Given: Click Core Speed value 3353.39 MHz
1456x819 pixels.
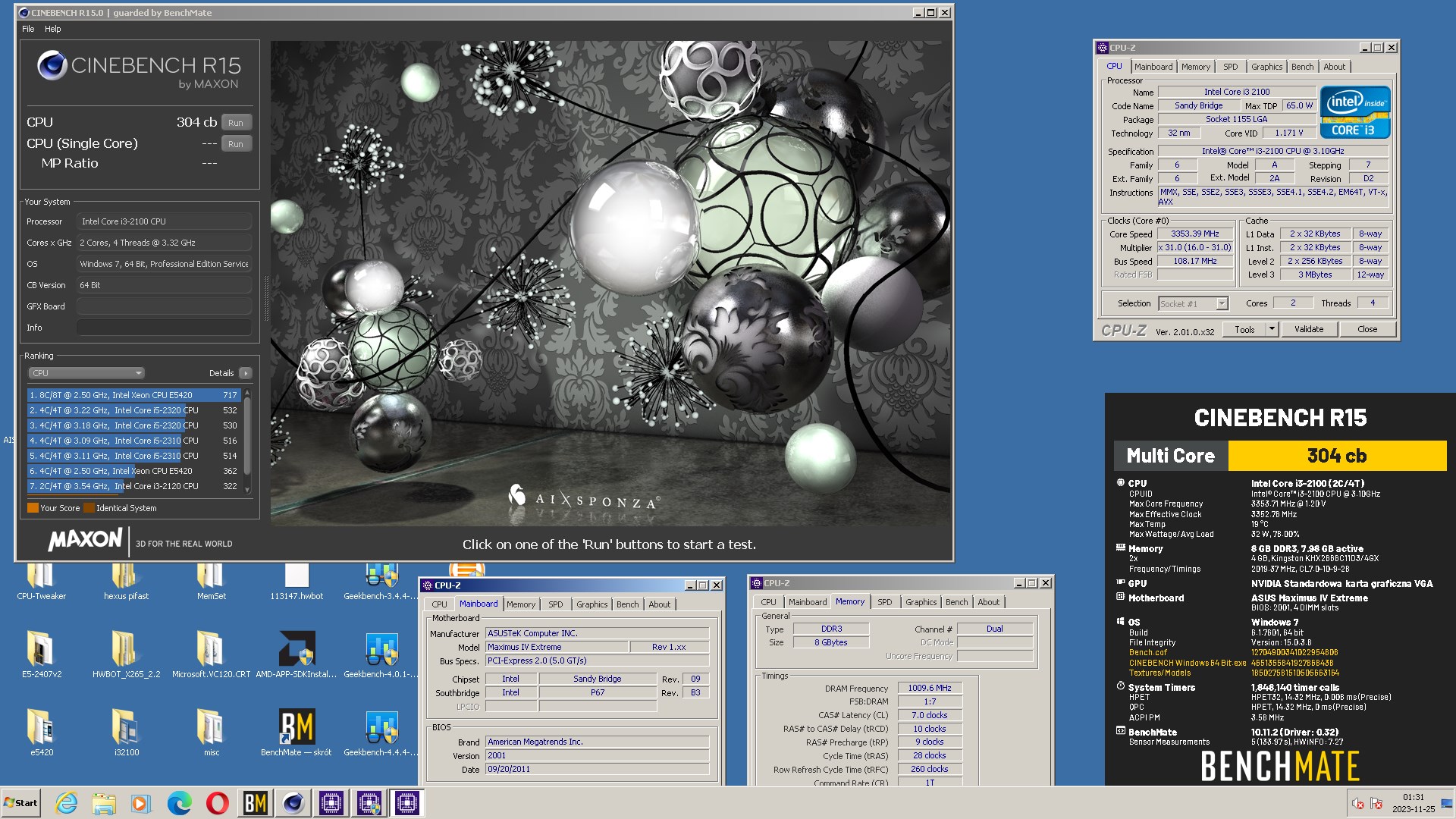Looking at the screenshot, I should click(1194, 234).
